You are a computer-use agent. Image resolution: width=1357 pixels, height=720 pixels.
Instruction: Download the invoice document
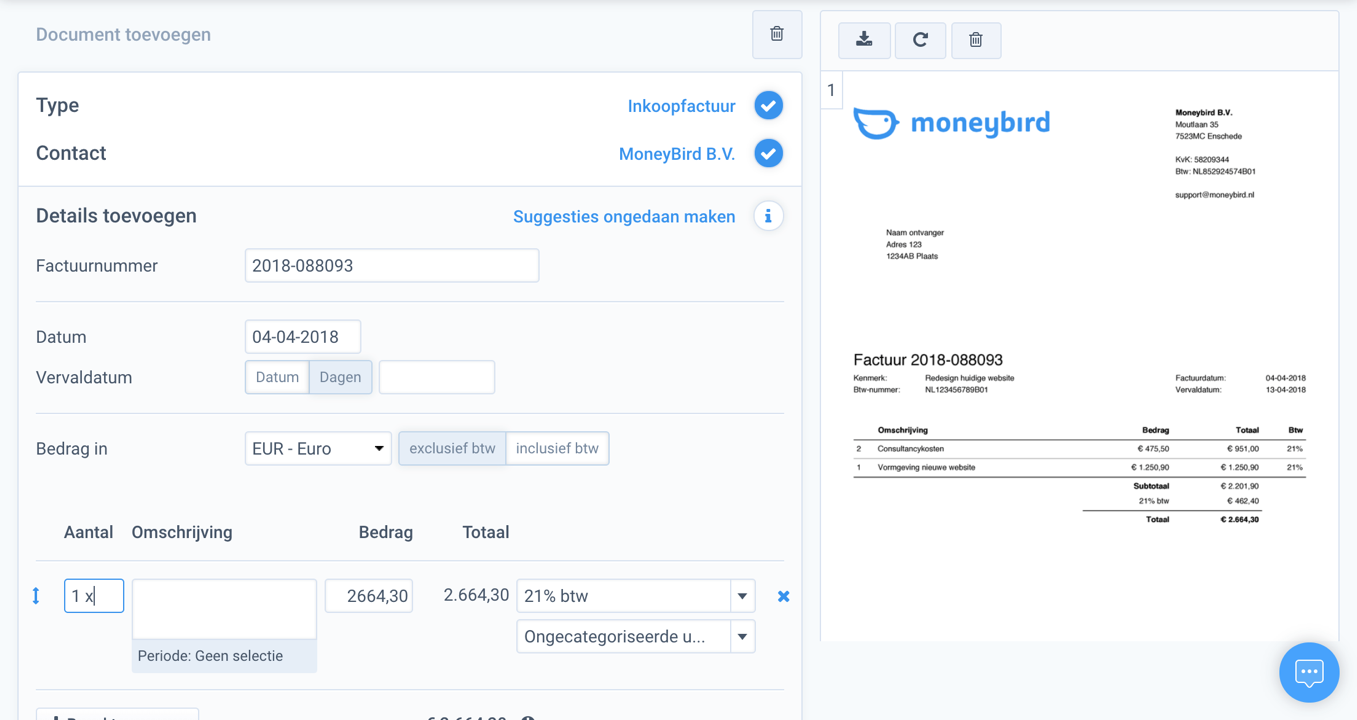coord(864,40)
